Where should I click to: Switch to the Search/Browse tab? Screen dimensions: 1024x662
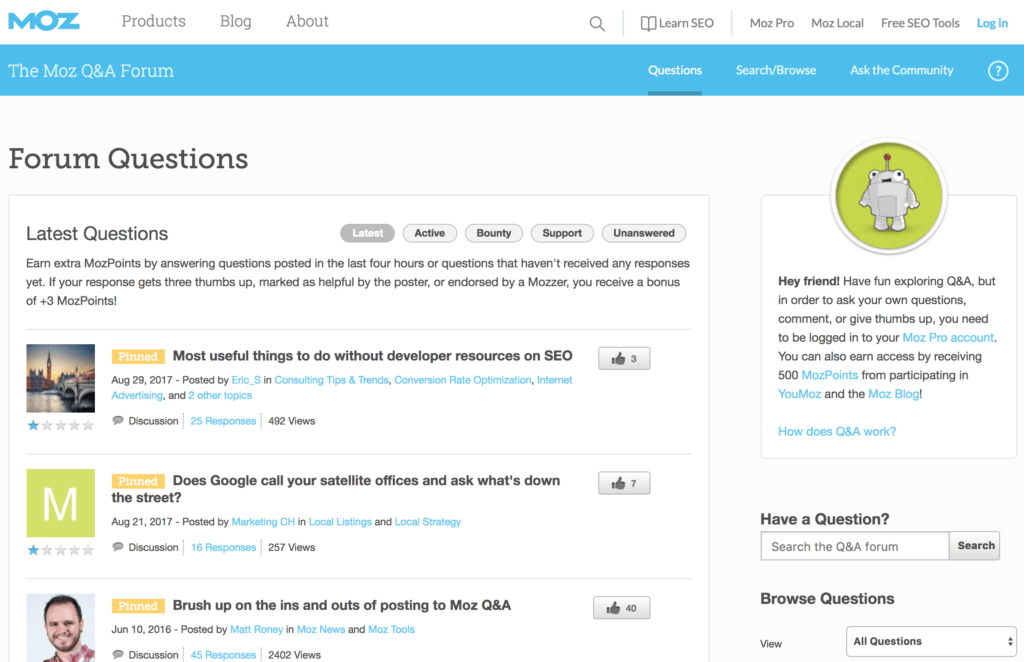[776, 70]
